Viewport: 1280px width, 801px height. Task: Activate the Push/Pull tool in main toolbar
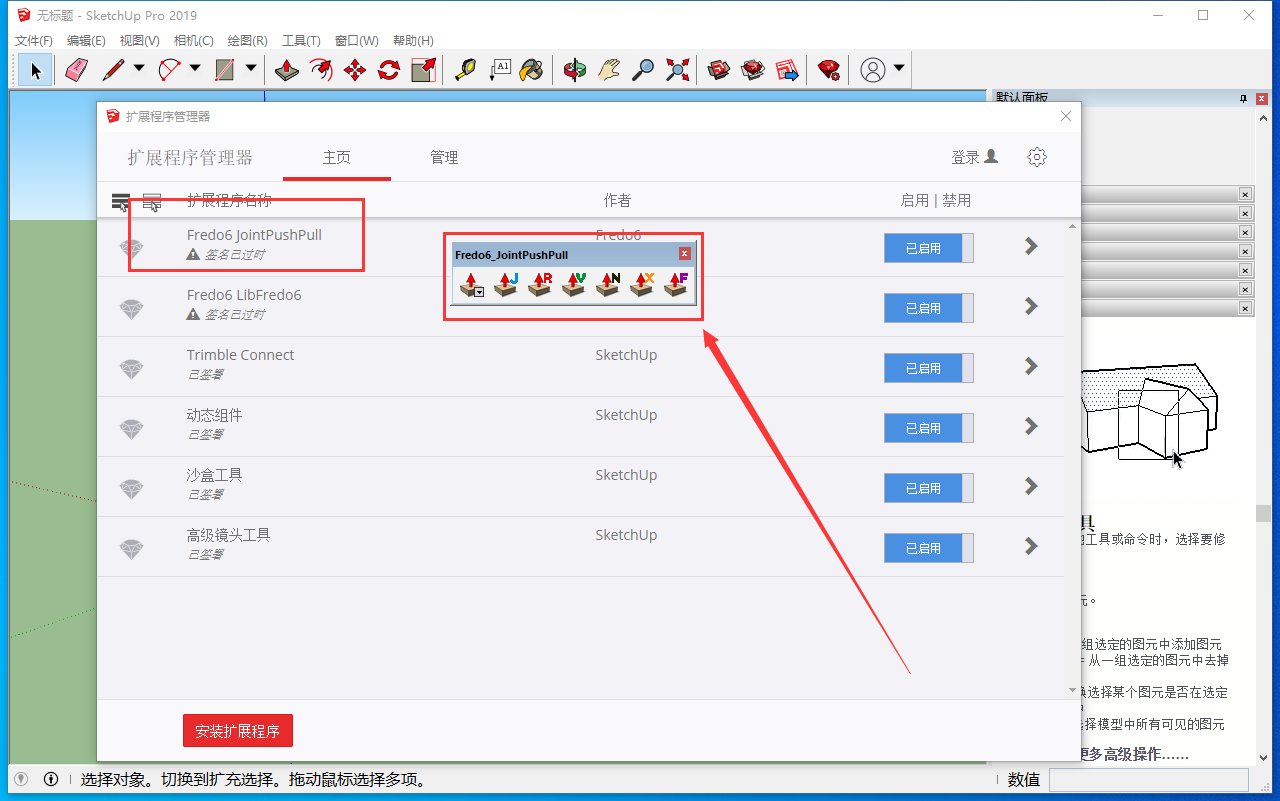click(287, 70)
